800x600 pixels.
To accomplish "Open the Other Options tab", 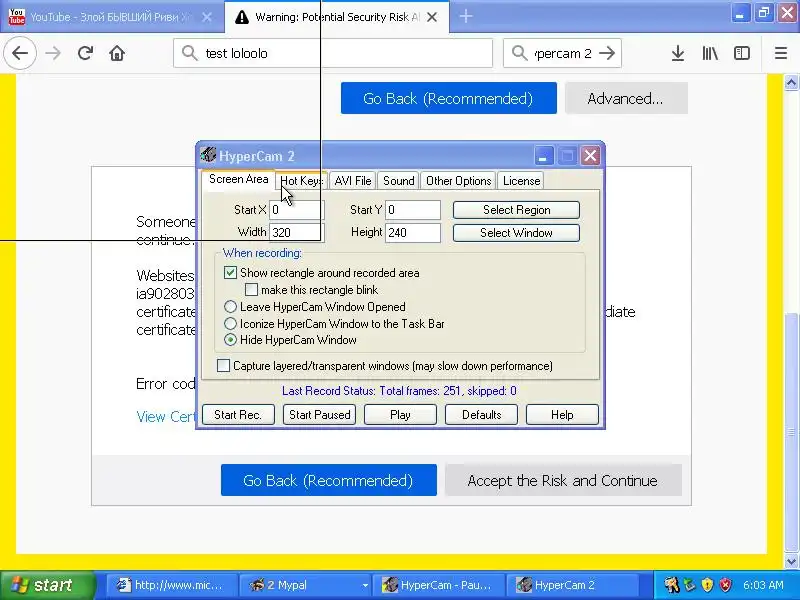I will [x=458, y=181].
